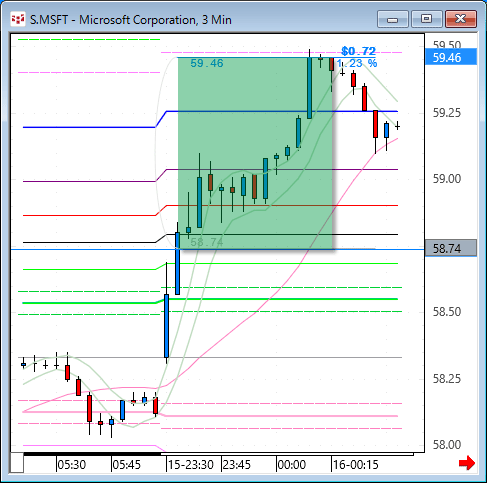Click the black scrollbar strip above time axis

tap(92, 454)
